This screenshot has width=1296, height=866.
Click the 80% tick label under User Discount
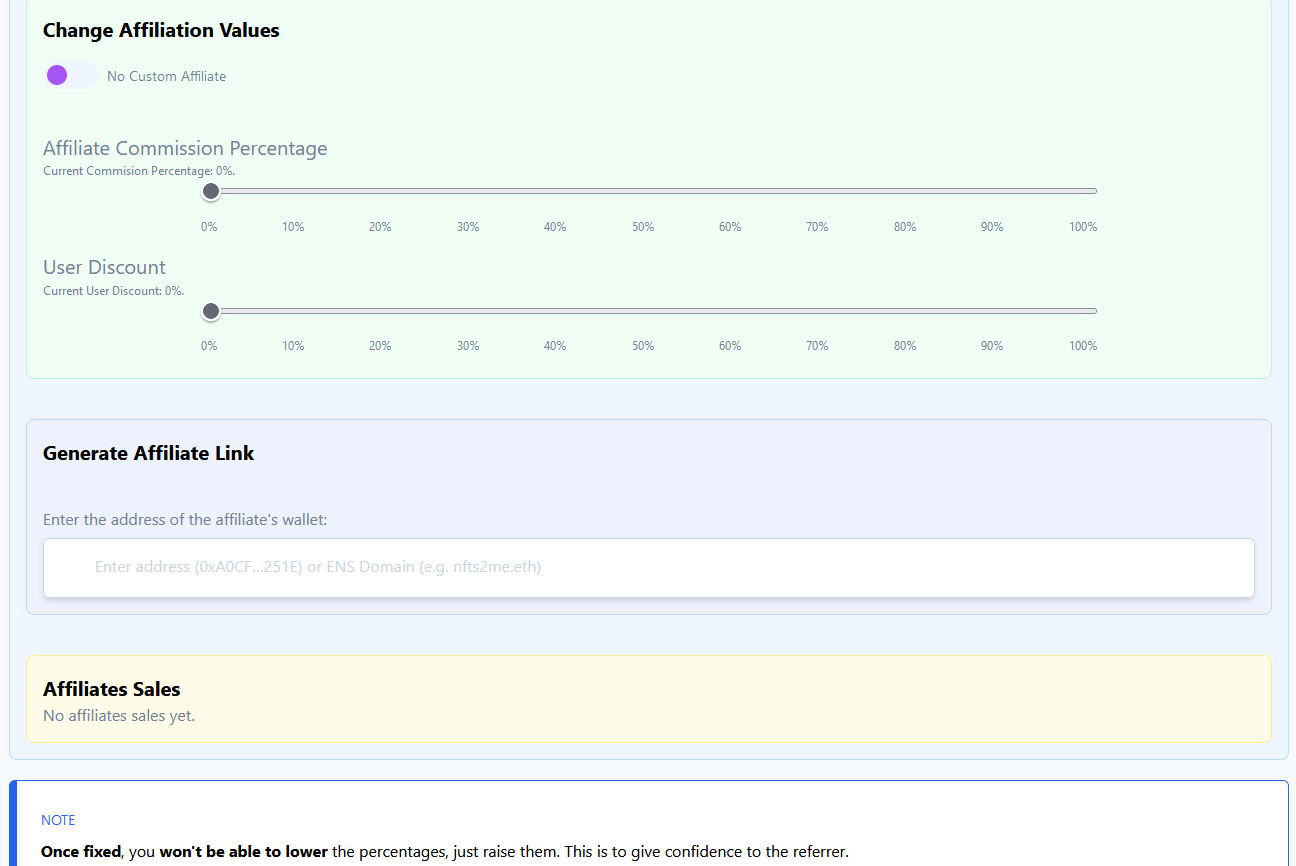905,346
